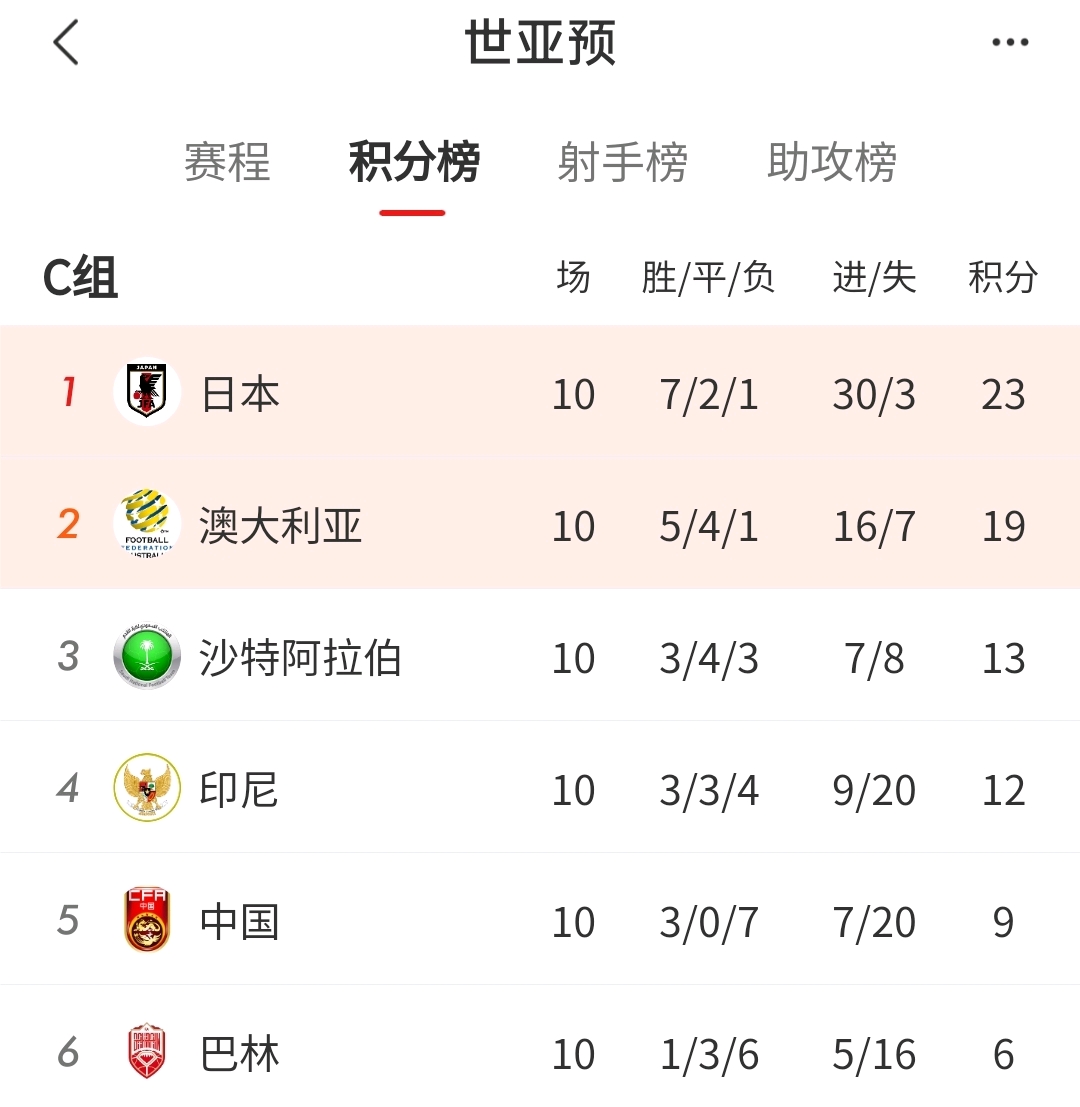
Task: Select the 积分榜 tab
Action: pyautogui.click(x=414, y=162)
